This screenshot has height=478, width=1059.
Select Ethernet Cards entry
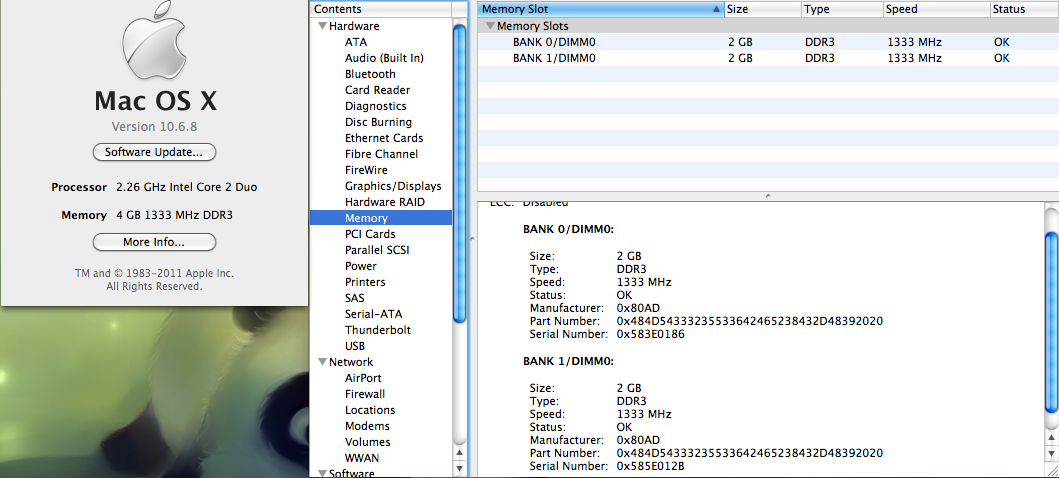384,138
